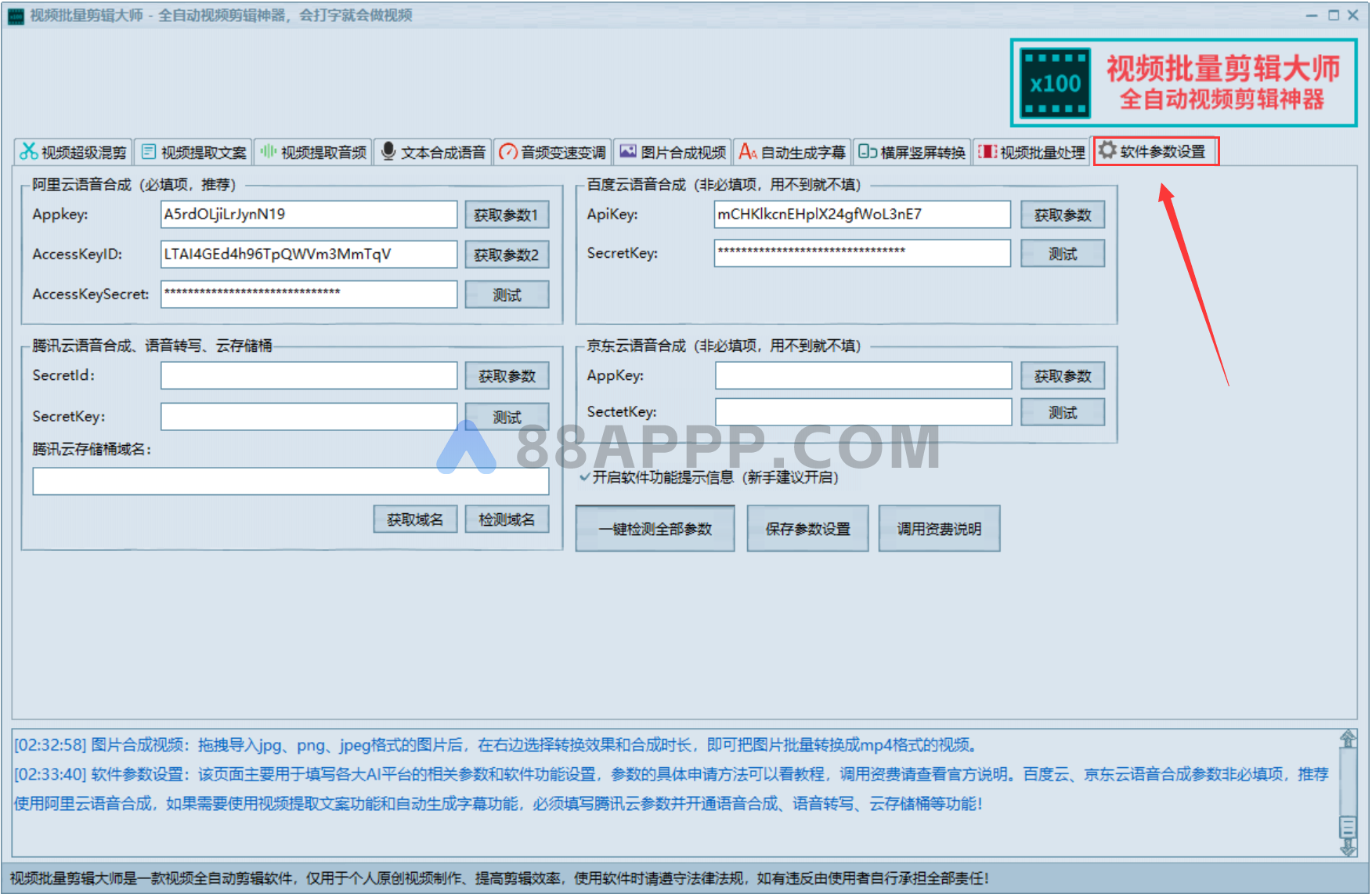Click 测试 button in 阿里云语音合成 group
Image resolution: width=1372 pixels, height=894 pixels.
(507, 295)
